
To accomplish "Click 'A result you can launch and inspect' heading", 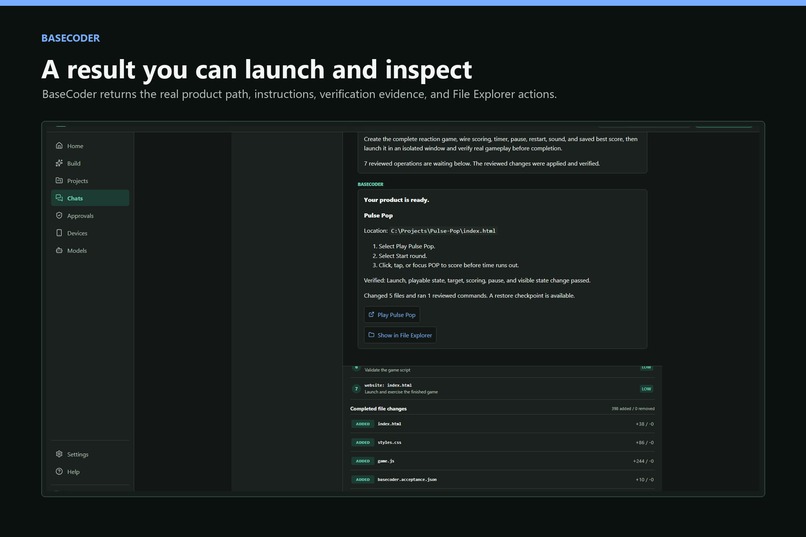I will [257, 69].
